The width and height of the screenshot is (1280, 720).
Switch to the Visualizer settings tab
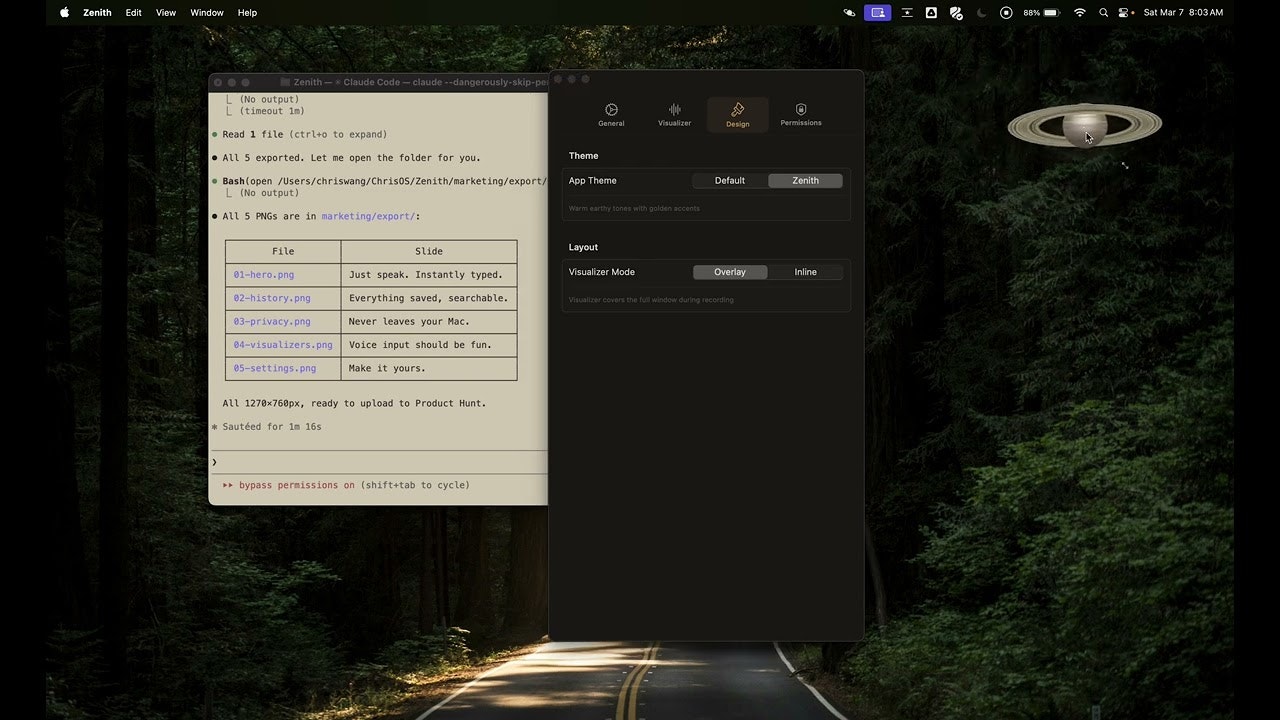point(674,114)
